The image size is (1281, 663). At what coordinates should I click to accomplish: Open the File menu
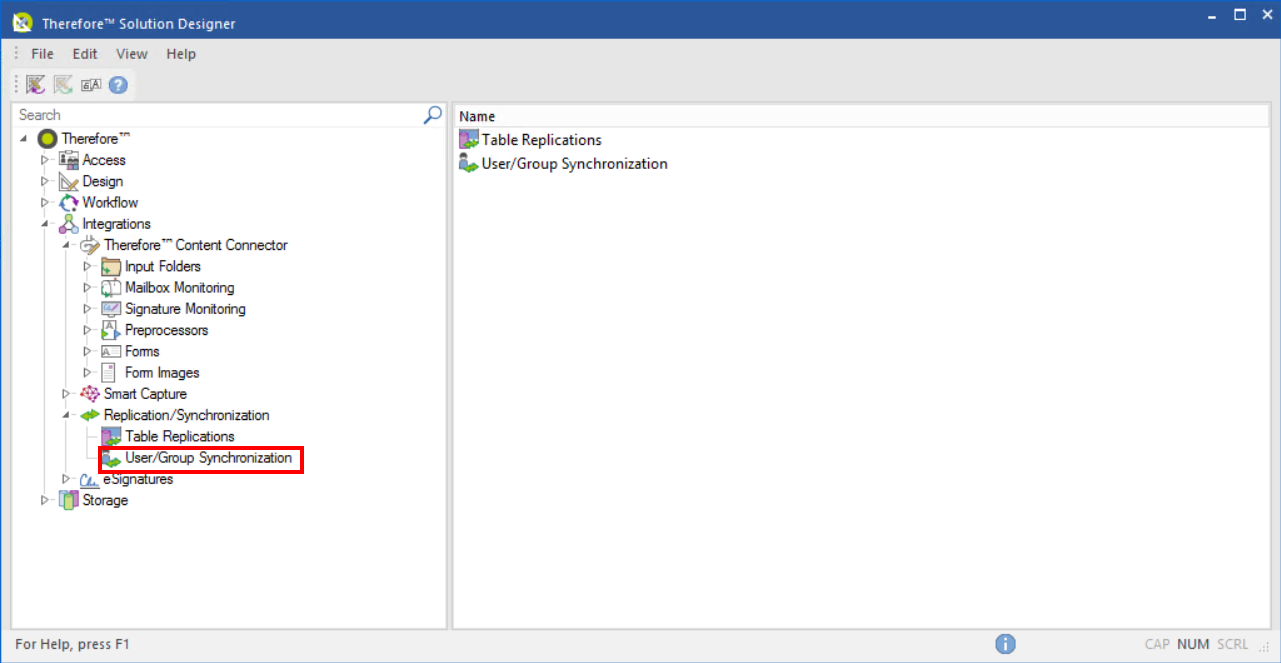(x=42, y=54)
